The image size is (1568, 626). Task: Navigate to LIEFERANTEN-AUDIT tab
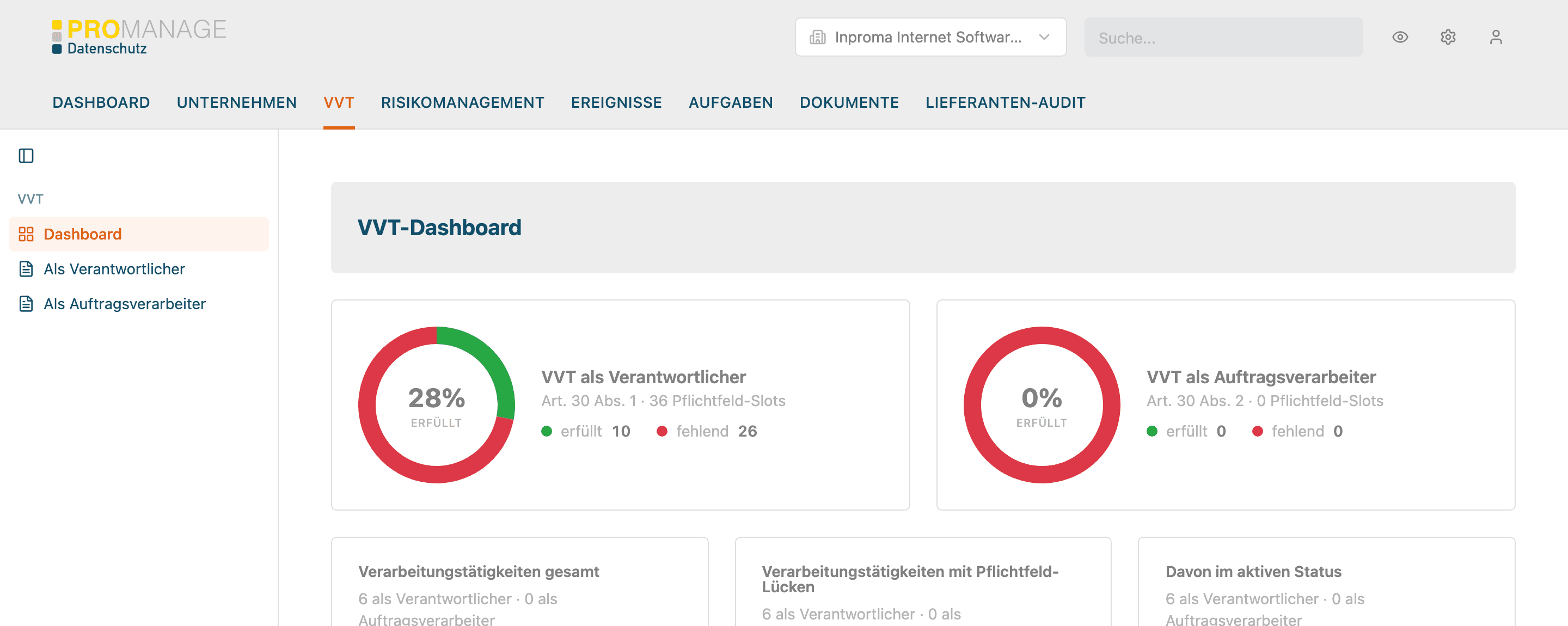pyautogui.click(x=1006, y=102)
